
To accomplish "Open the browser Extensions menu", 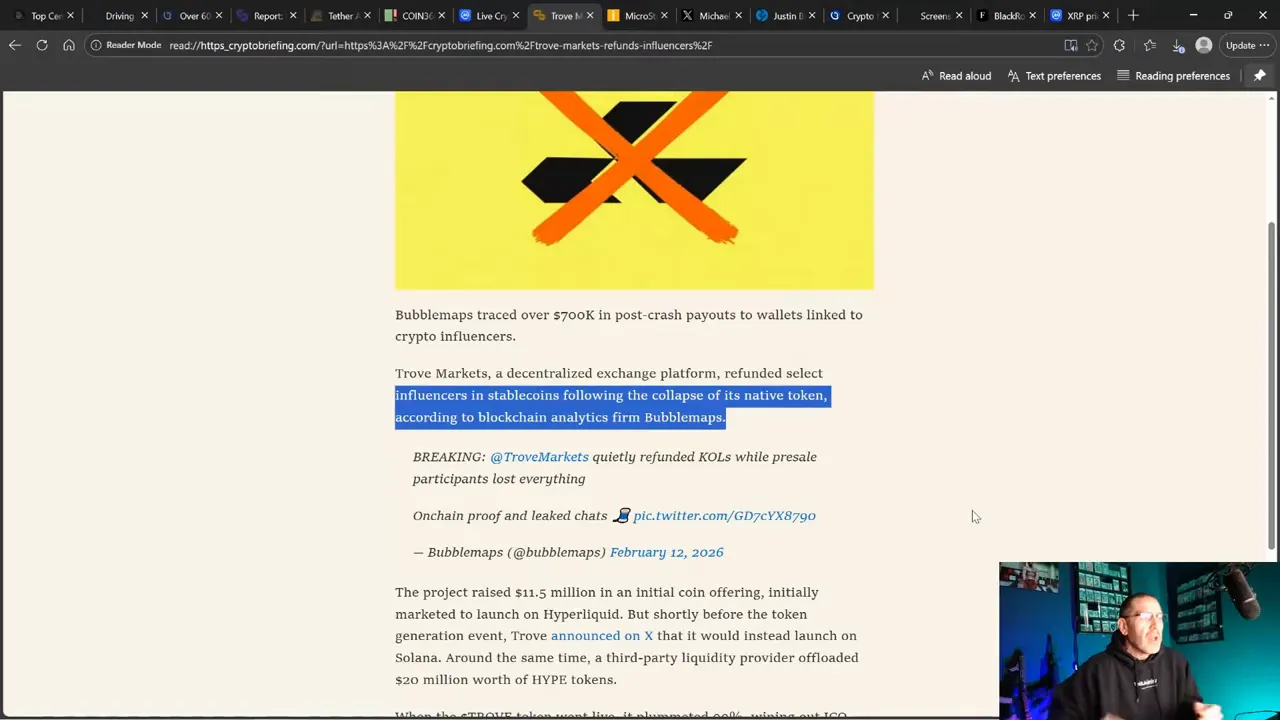I will click(x=1119, y=45).
